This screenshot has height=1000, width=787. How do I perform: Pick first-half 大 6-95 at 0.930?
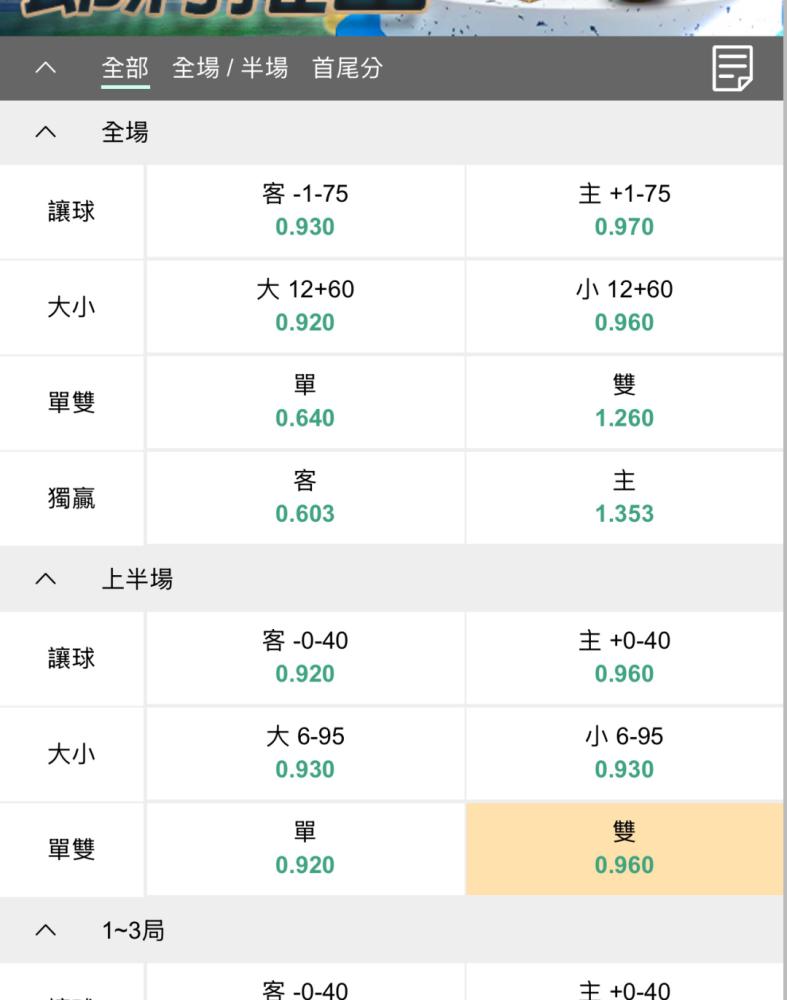coord(305,754)
